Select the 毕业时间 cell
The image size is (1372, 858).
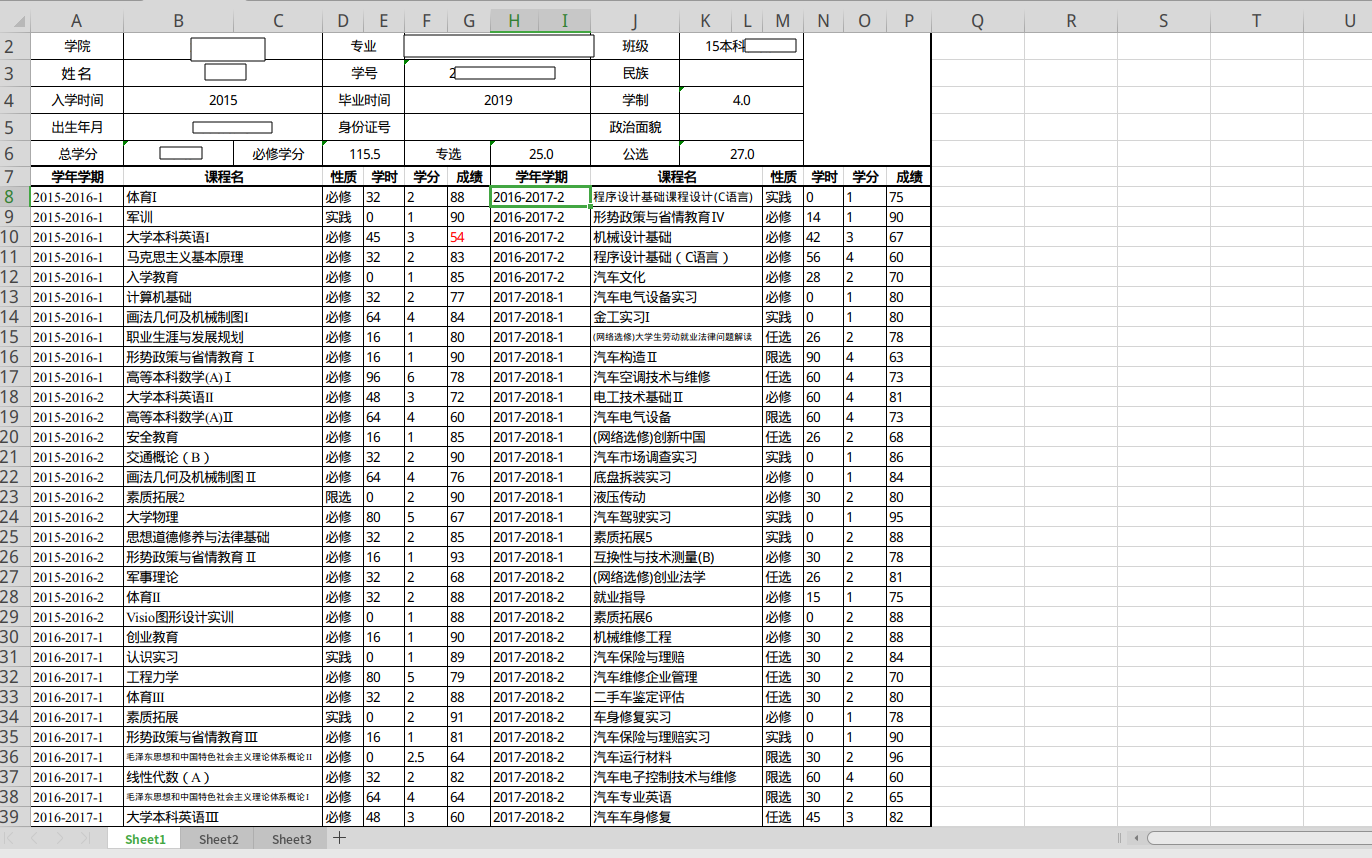click(363, 100)
